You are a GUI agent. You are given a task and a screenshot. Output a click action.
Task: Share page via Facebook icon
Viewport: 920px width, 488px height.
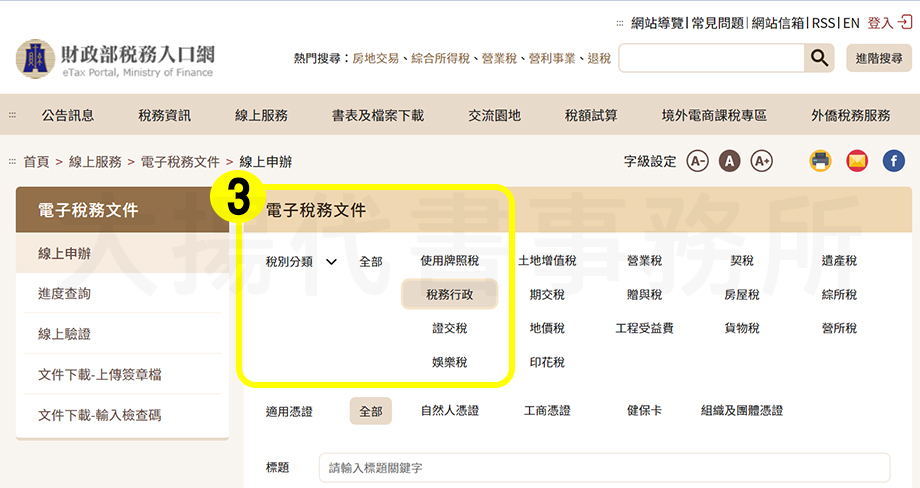[893, 160]
